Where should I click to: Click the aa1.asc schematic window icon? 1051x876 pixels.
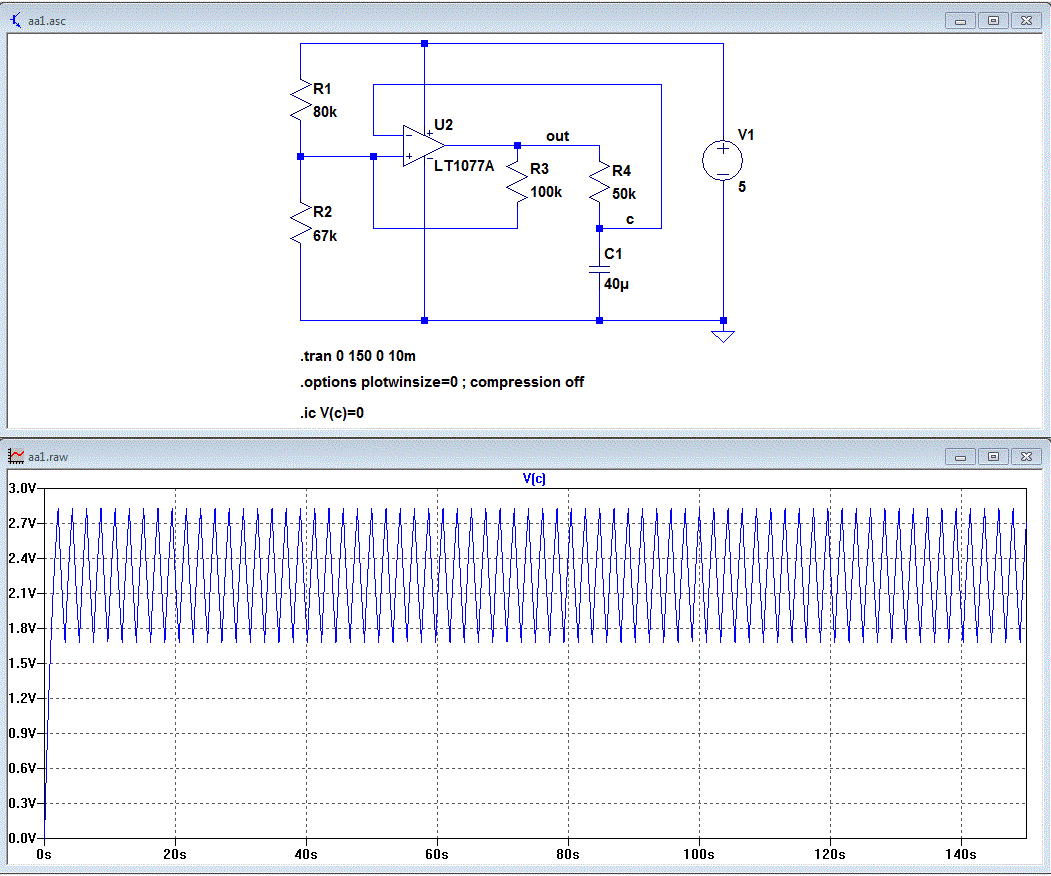pyautogui.click(x=15, y=20)
